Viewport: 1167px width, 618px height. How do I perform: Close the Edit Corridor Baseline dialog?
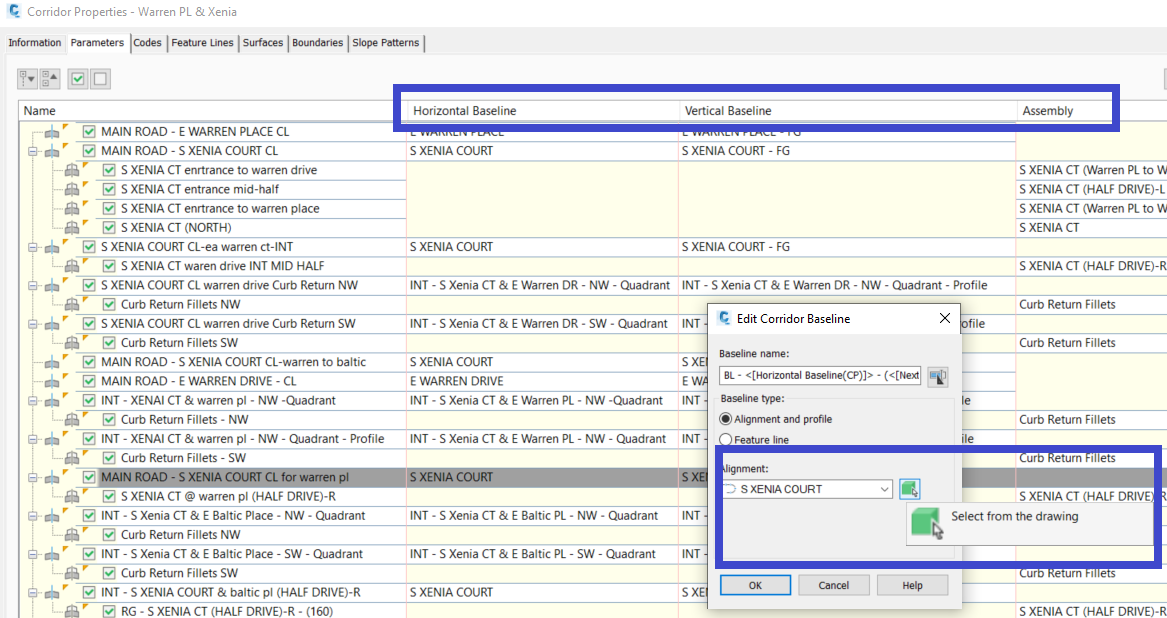pos(944,318)
